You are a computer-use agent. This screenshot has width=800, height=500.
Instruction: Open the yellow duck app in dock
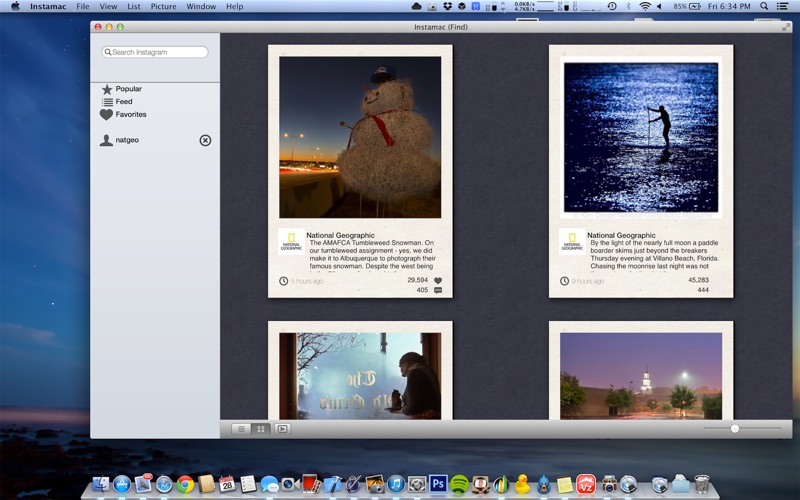pyautogui.click(x=522, y=483)
